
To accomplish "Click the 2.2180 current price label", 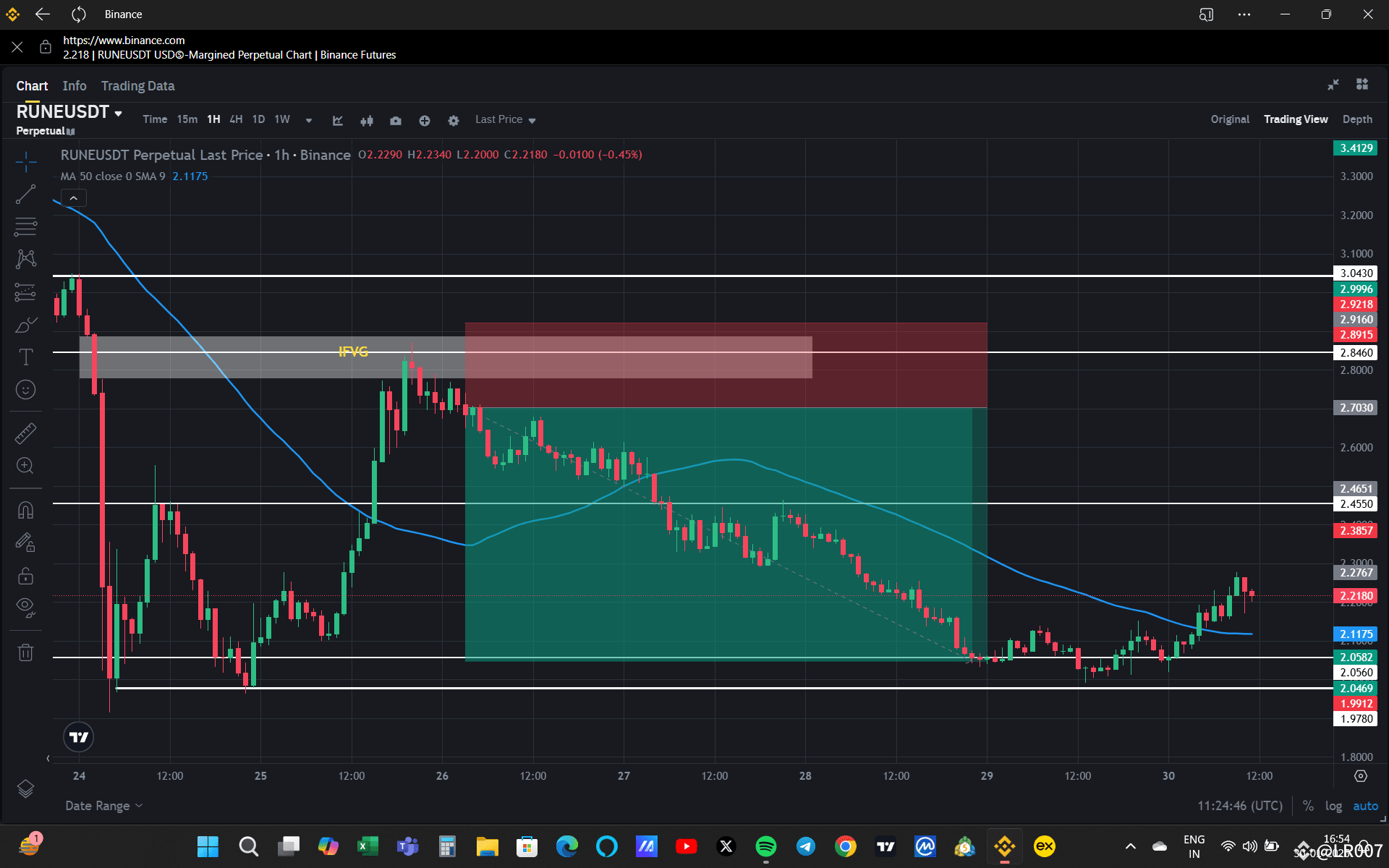I will (x=1356, y=596).
